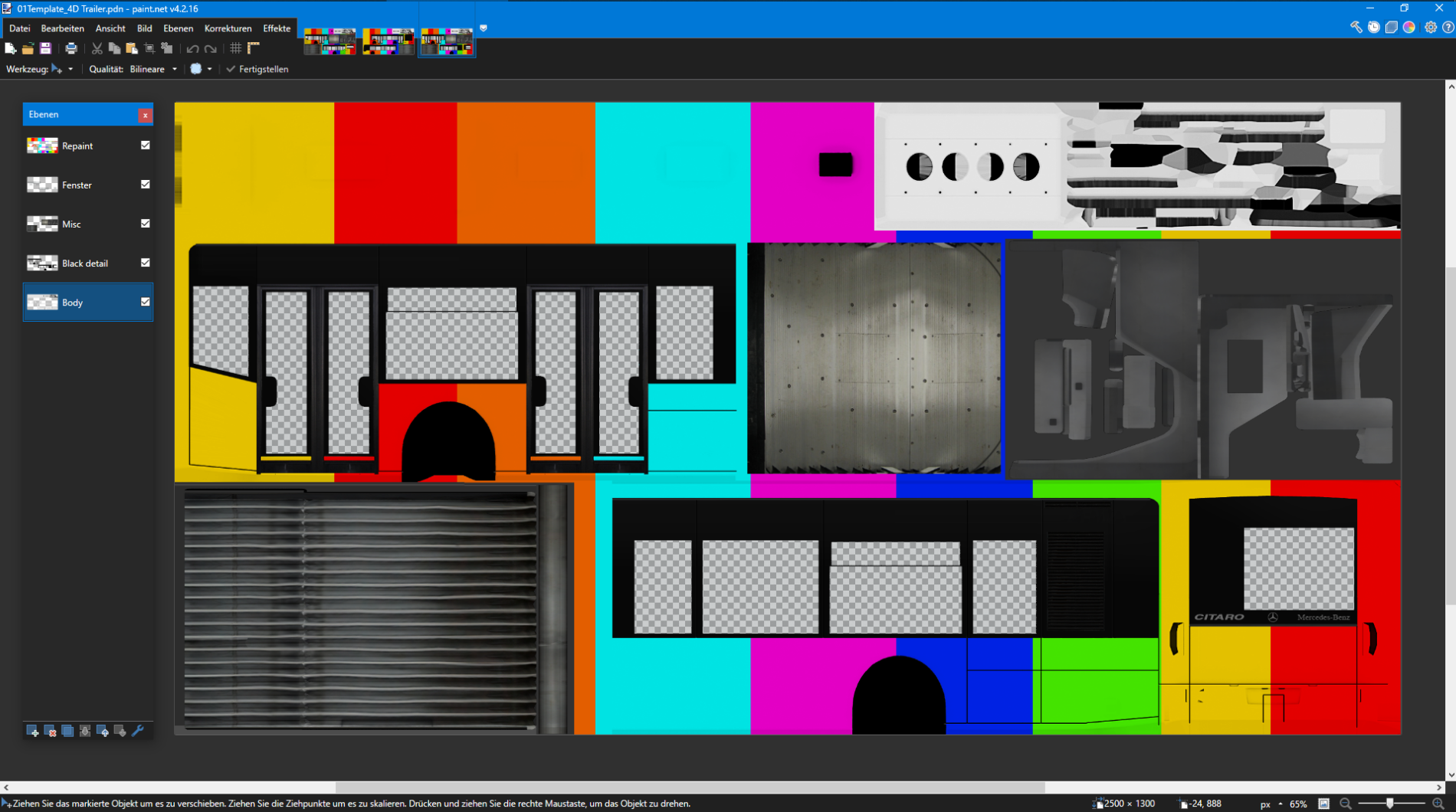
Task: Open the Effekte menu
Action: tap(277, 28)
